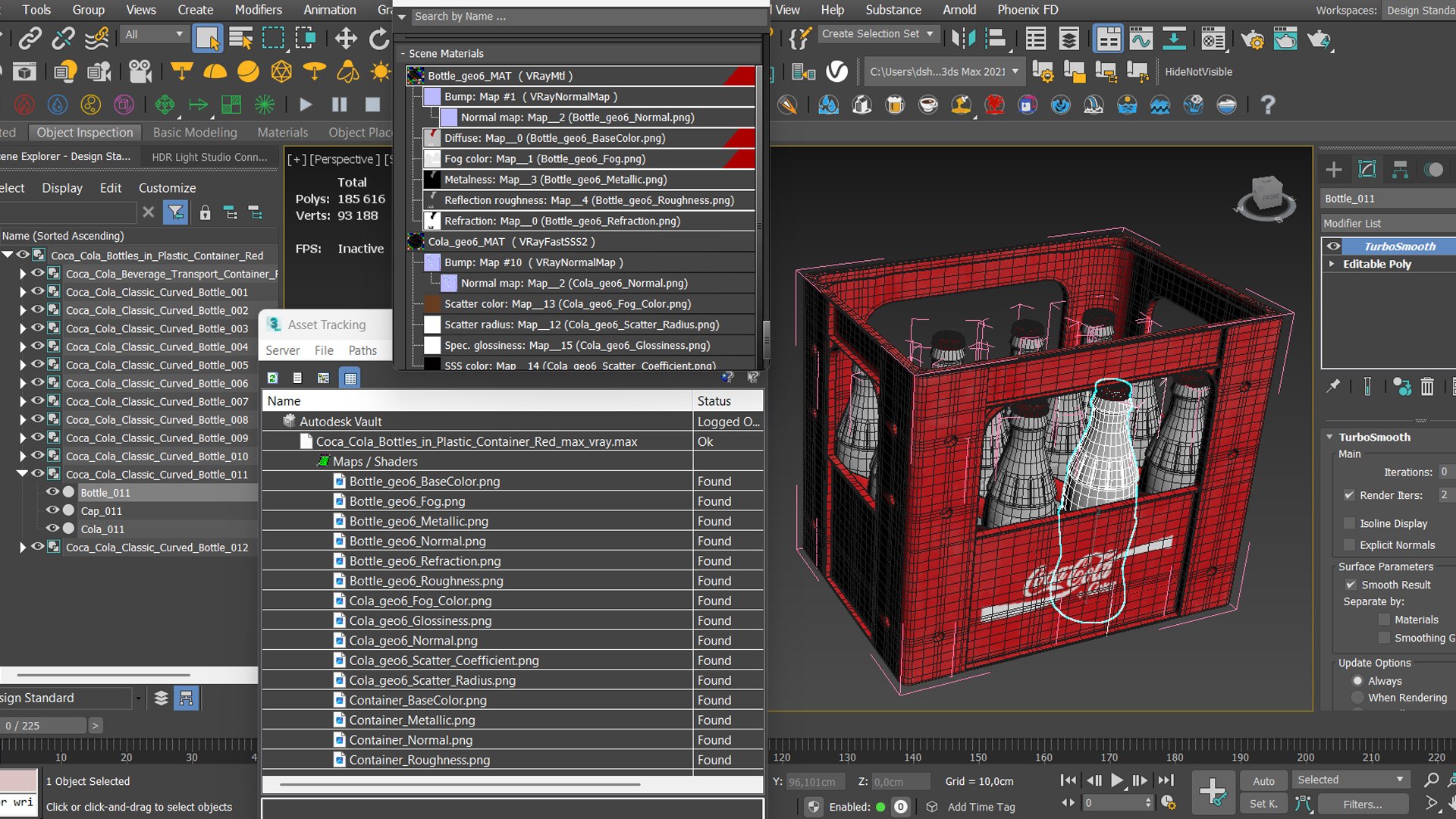Open the All selection filter dropdown
Screen dimensions: 1456x819
click(153, 34)
